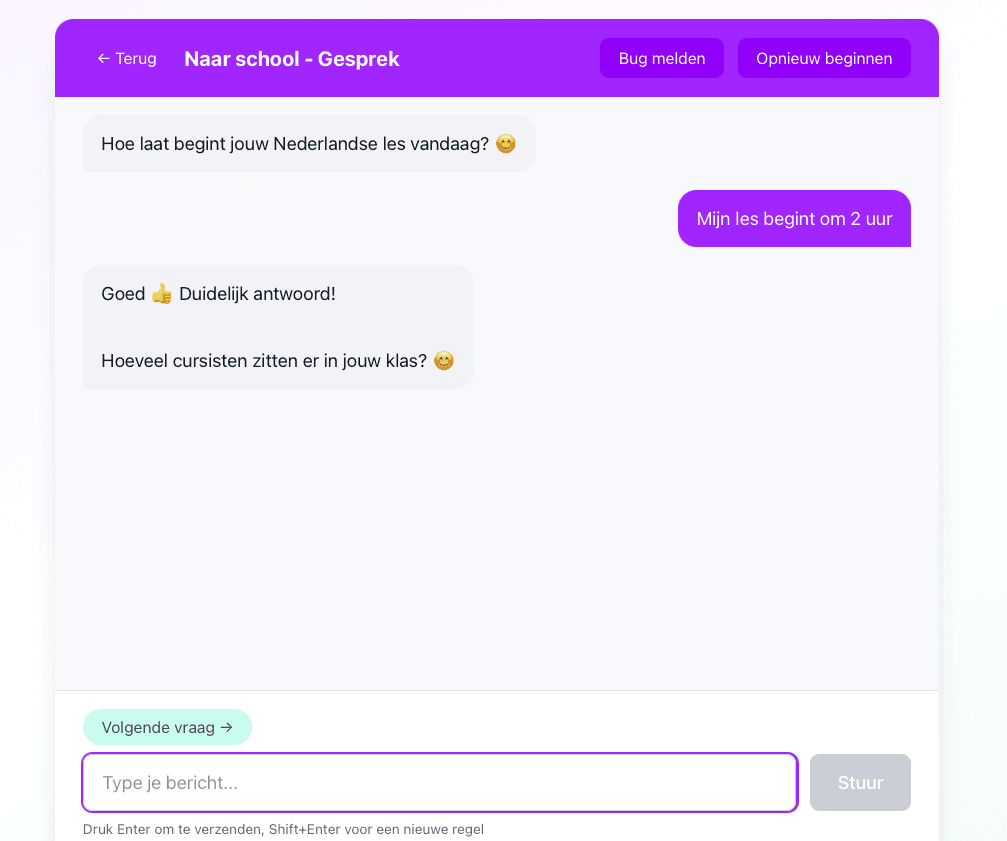Skip ahead with the Volgende vraag chip

[x=167, y=727]
